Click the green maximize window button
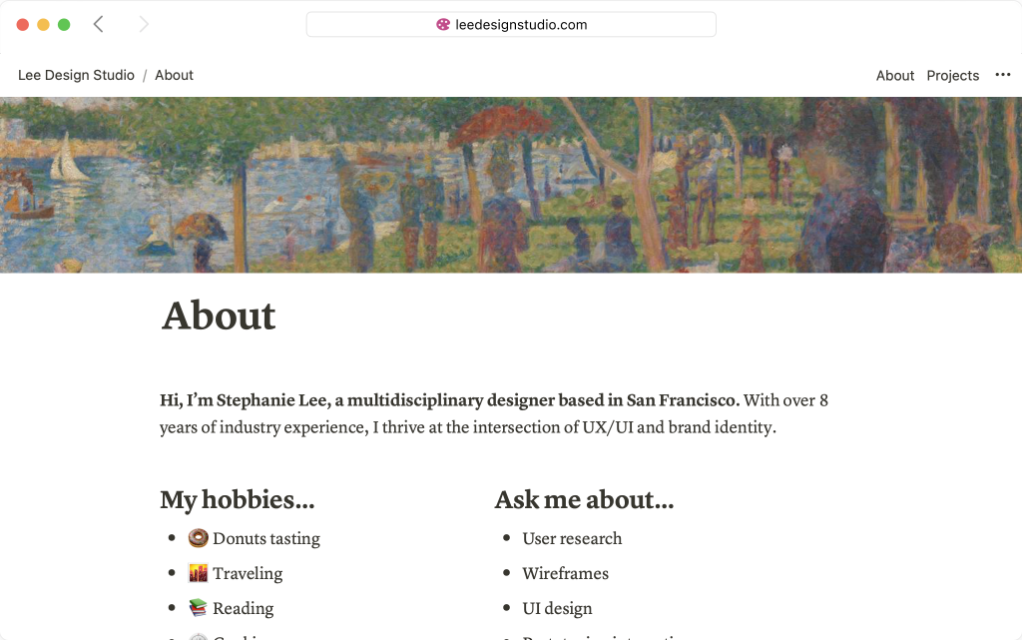This screenshot has height=640, width=1022. (x=64, y=24)
